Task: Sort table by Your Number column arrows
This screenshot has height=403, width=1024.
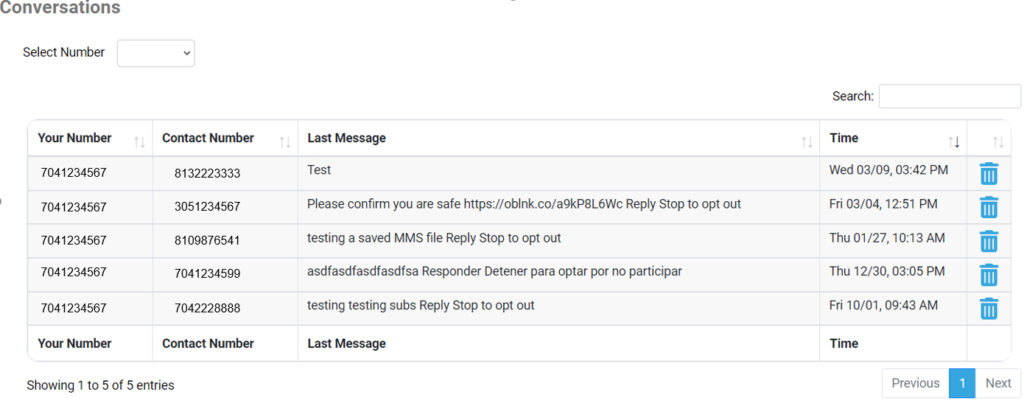Action: click(x=139, y=142)
